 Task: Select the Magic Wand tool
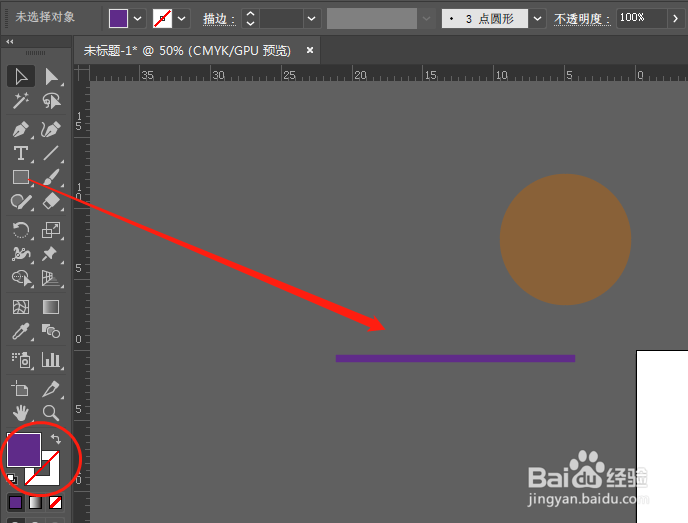[21, 101]
